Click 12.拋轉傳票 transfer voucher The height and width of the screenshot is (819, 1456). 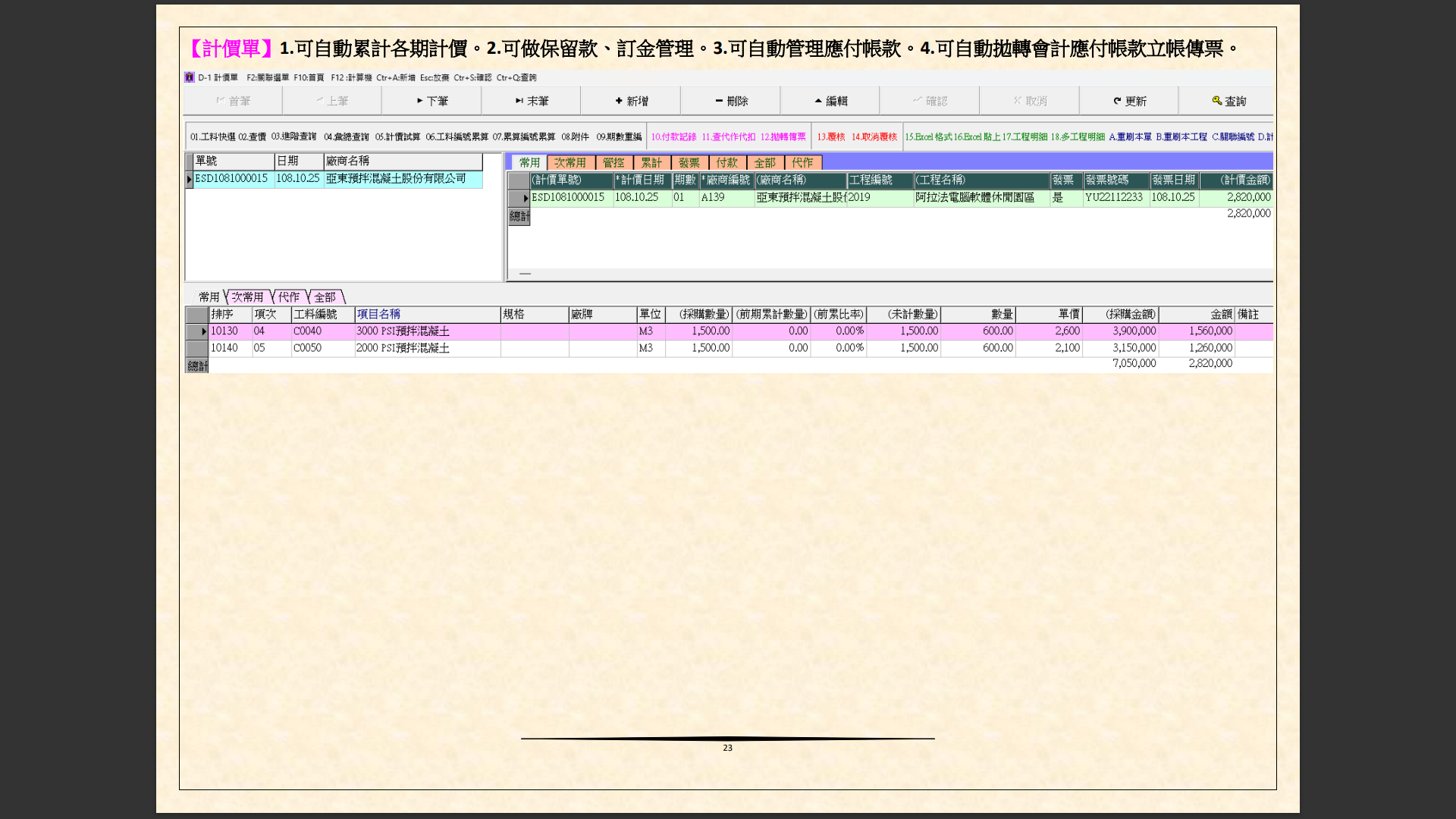(783, 137)
